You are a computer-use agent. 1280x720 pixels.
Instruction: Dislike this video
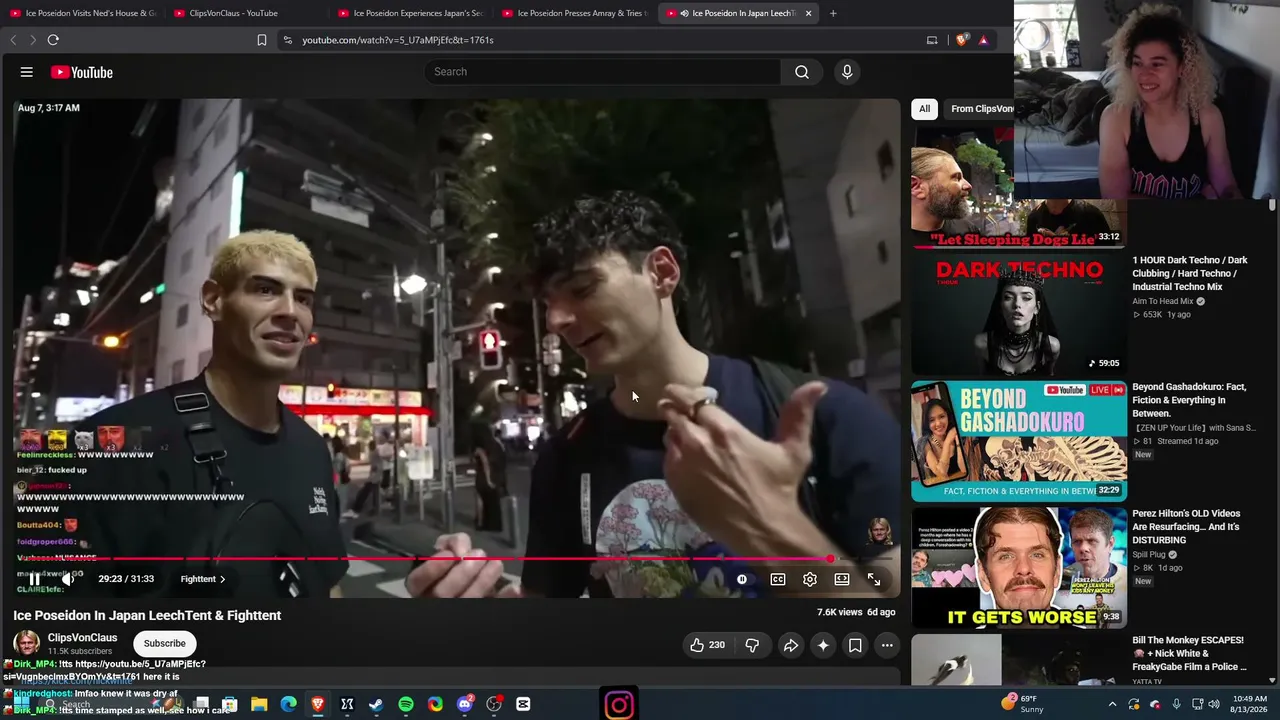(752, 645)
